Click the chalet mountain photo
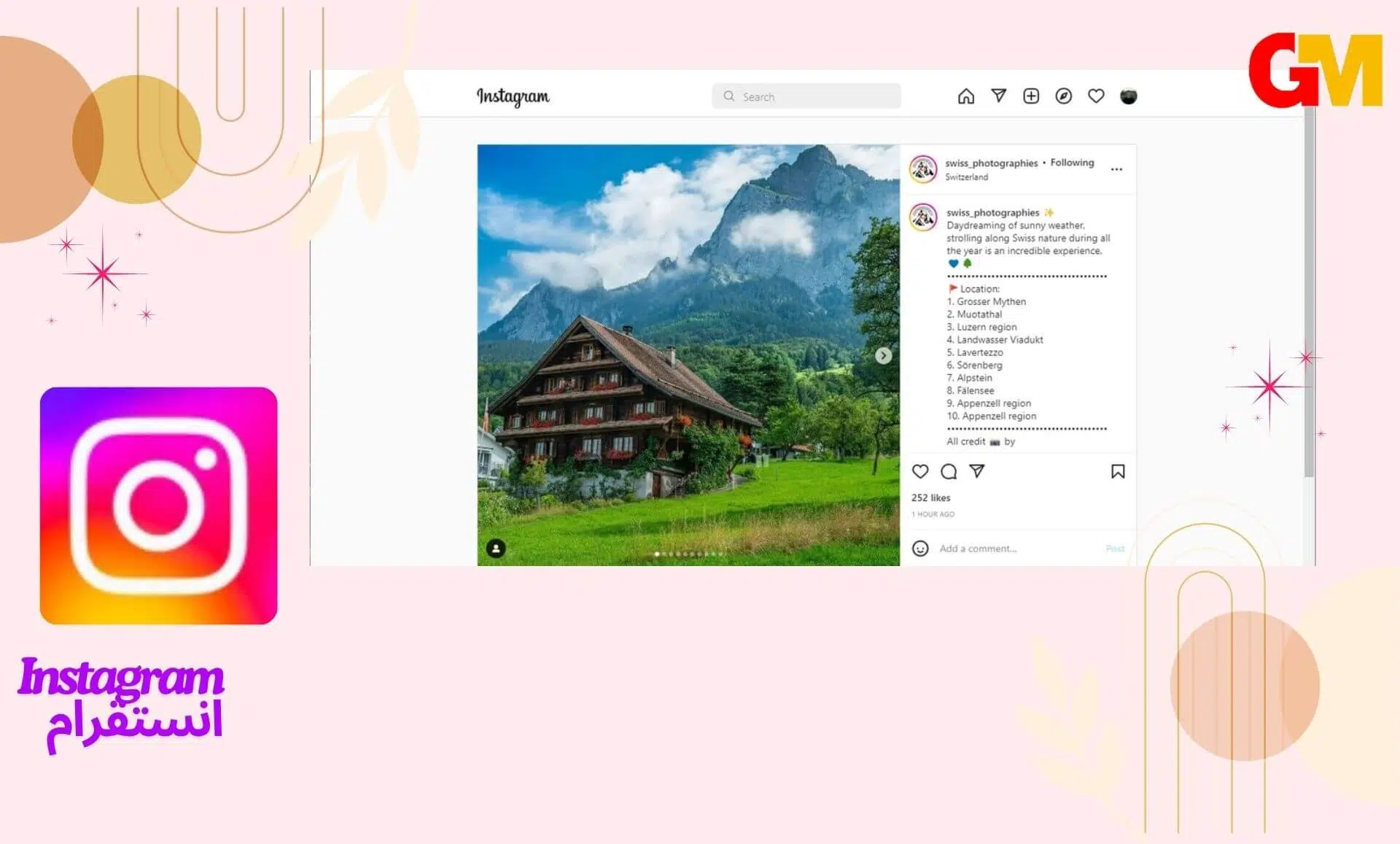The height and width of the screenshot is (844, 1400). pyautogui.click(x=688, y=355)
